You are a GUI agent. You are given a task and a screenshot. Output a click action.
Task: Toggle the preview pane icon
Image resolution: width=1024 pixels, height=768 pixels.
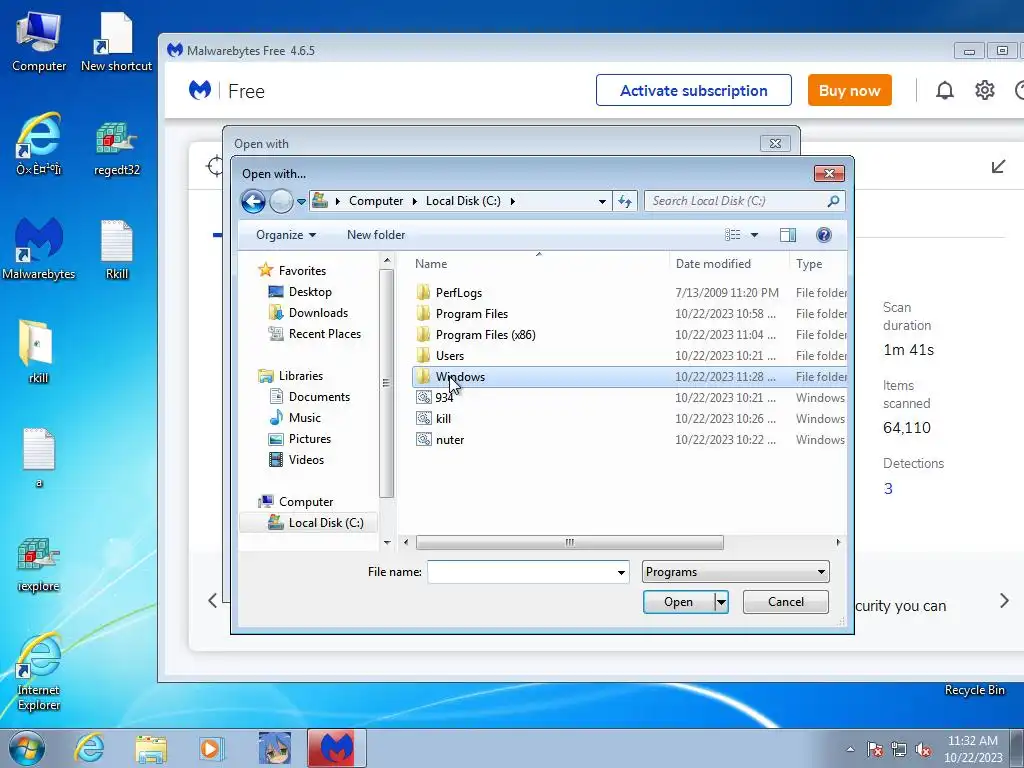(x=788, y=235)
